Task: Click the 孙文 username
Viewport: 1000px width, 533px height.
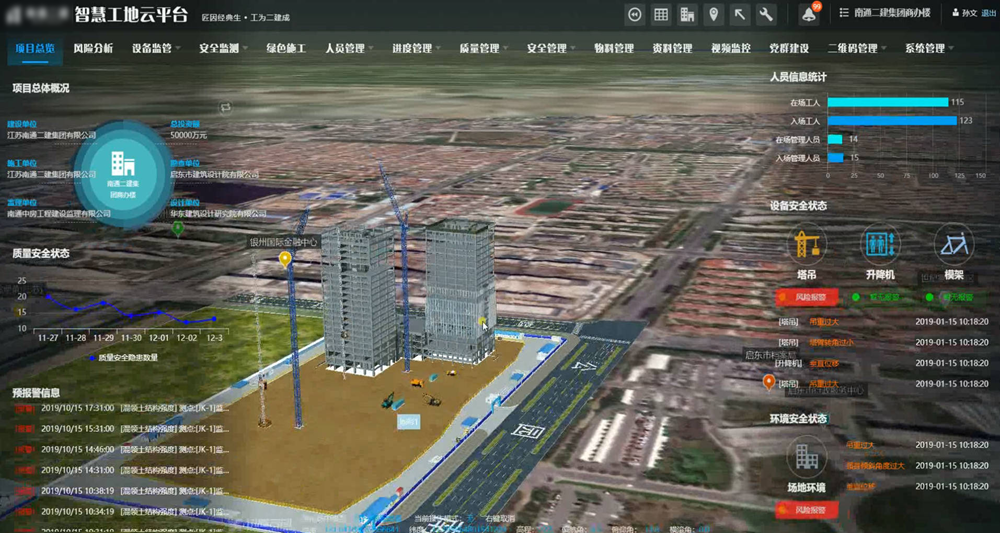Action: pyautogui.click(x=969, y=13)
